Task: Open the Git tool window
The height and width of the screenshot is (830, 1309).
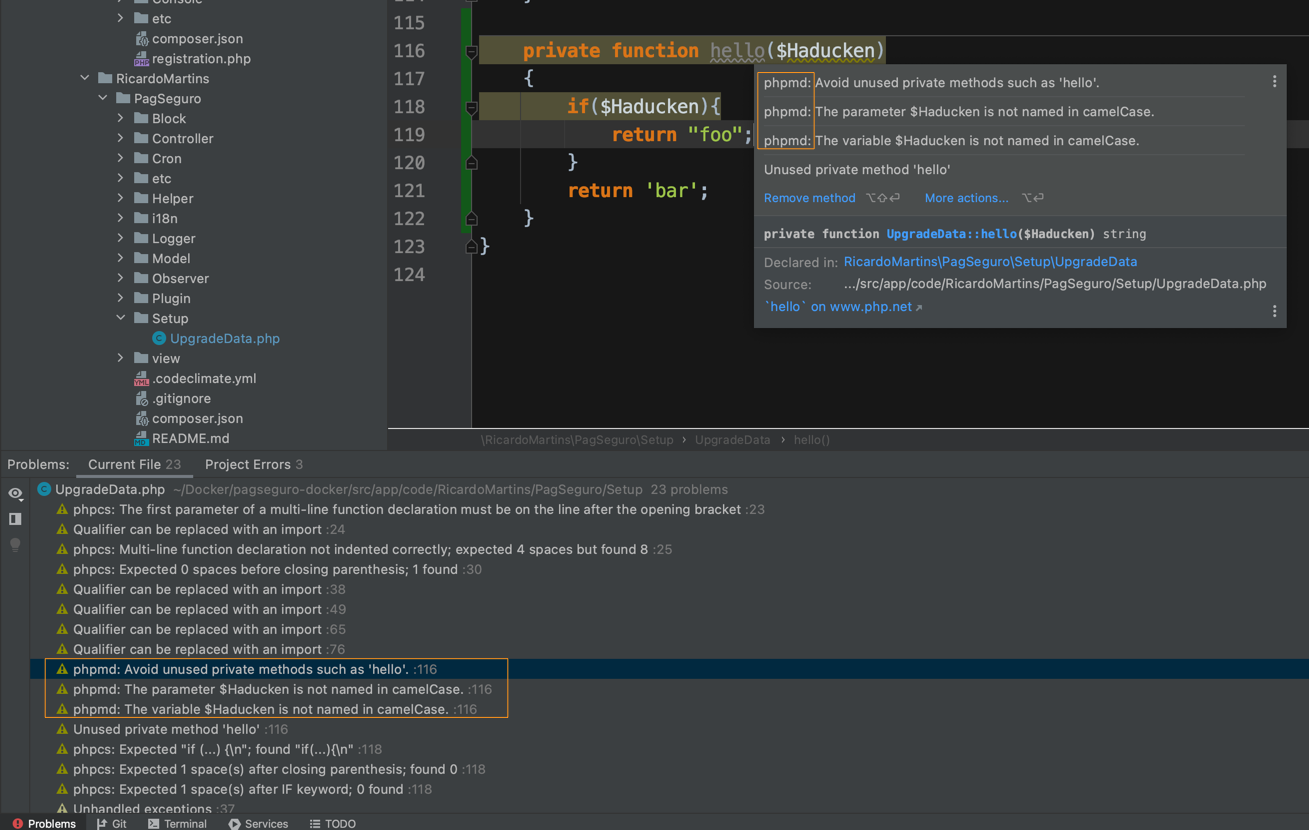Action: (112, 823)
